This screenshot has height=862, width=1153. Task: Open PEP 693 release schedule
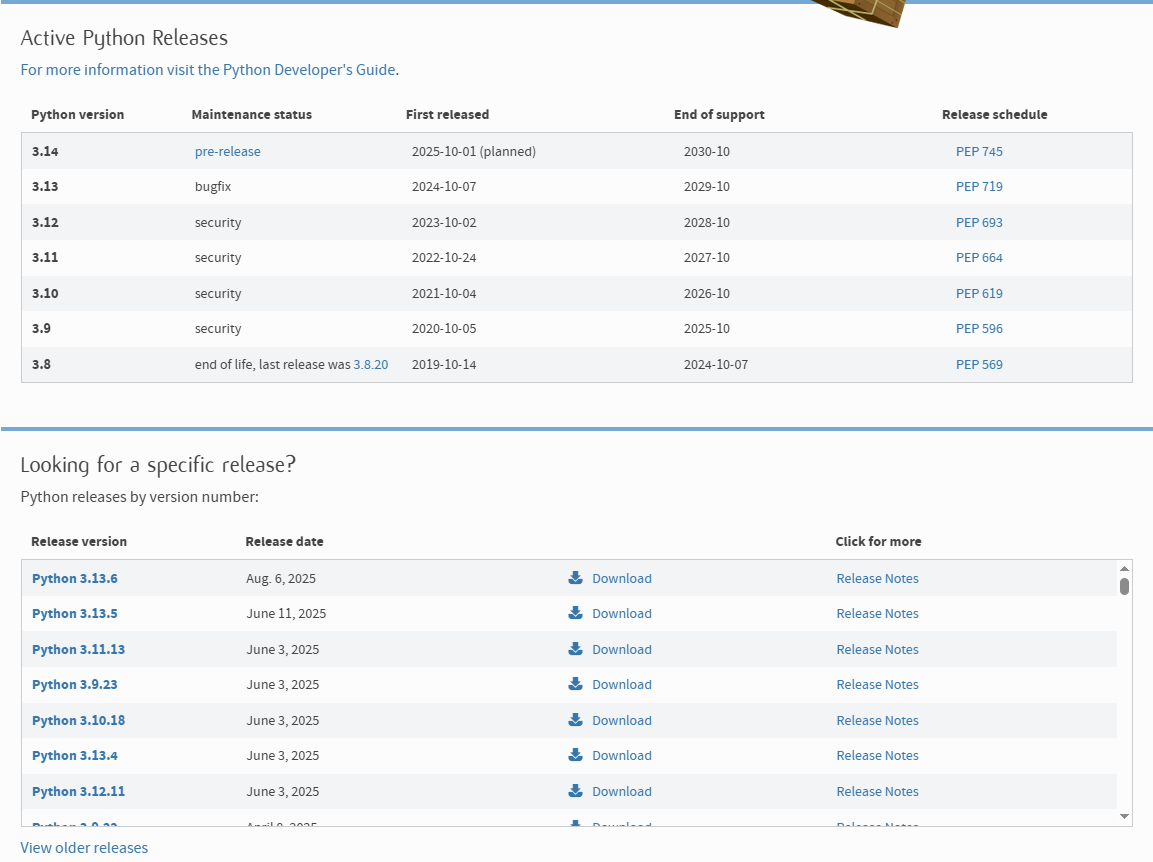tap(979, 222)
